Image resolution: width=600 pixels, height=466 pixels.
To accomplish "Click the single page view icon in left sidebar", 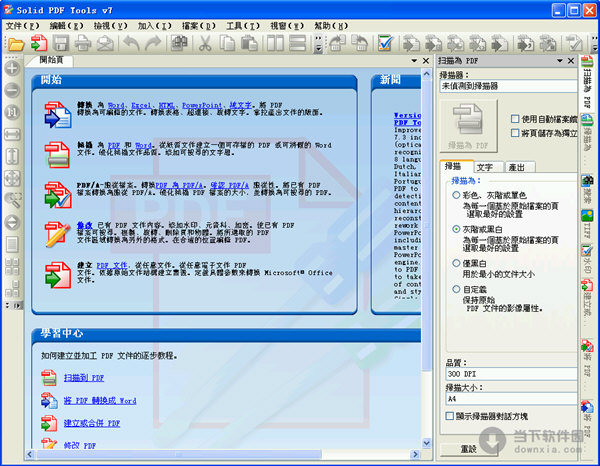I will [12, 244].
